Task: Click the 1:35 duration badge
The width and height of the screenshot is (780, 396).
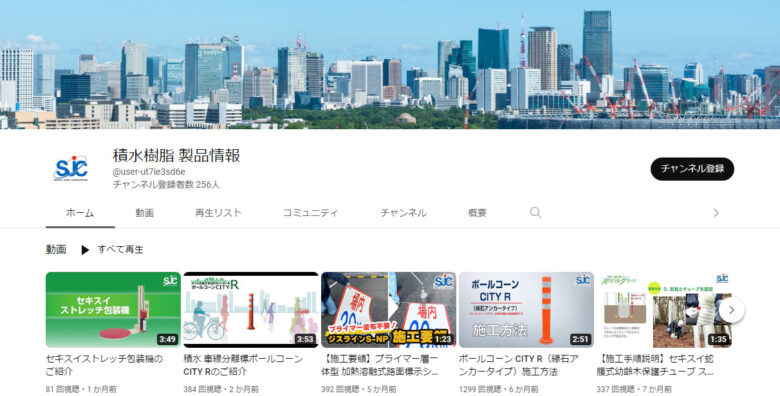Action: [x=718, y=339]
